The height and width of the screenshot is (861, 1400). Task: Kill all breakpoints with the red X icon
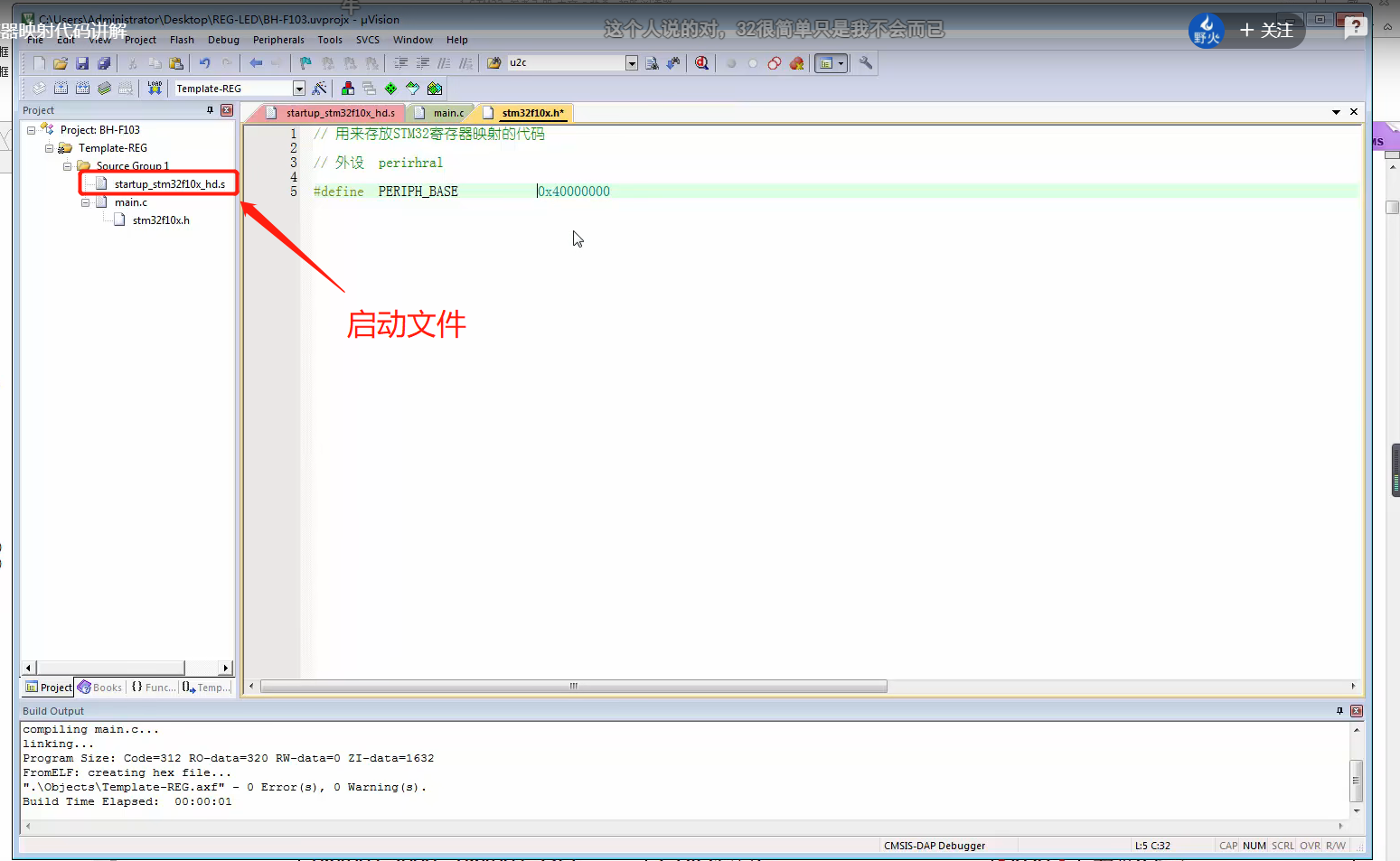796,63
